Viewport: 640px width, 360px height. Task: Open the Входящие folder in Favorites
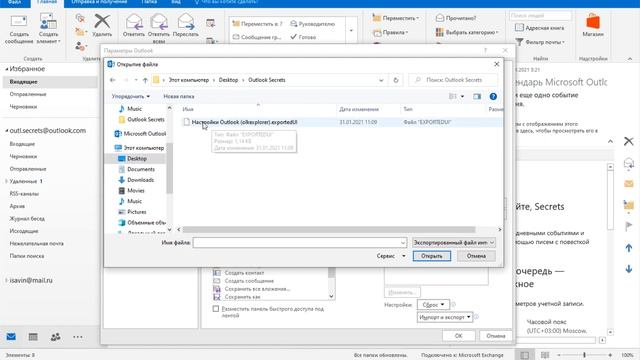[23, 82]
